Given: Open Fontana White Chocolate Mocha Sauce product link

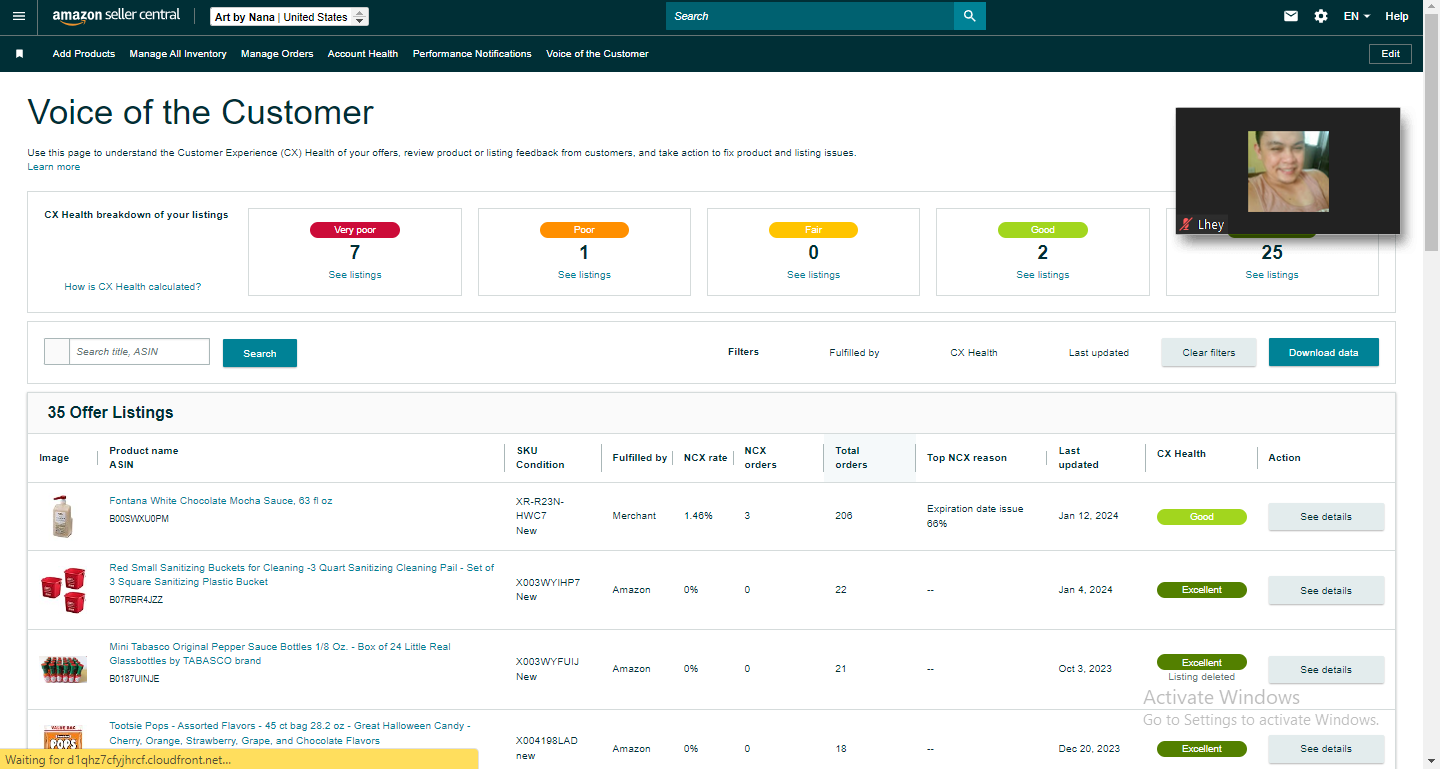Looking at the screenshot, I should (x=221, y=501).
